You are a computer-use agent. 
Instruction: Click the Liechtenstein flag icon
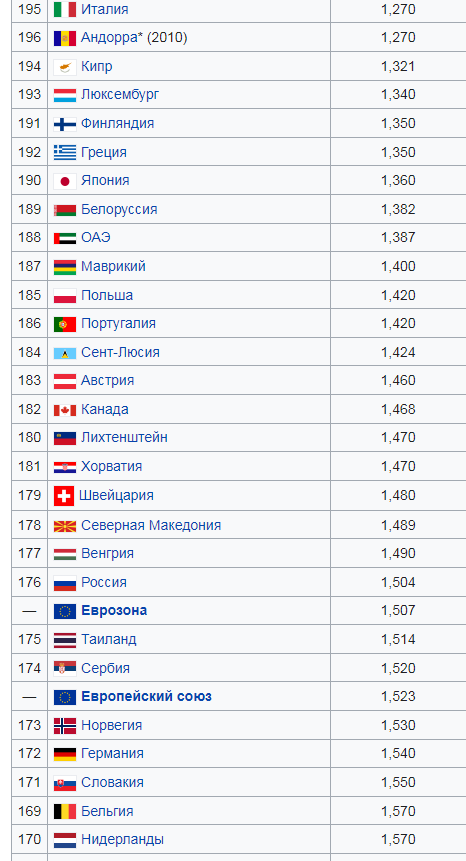(65, 438)
